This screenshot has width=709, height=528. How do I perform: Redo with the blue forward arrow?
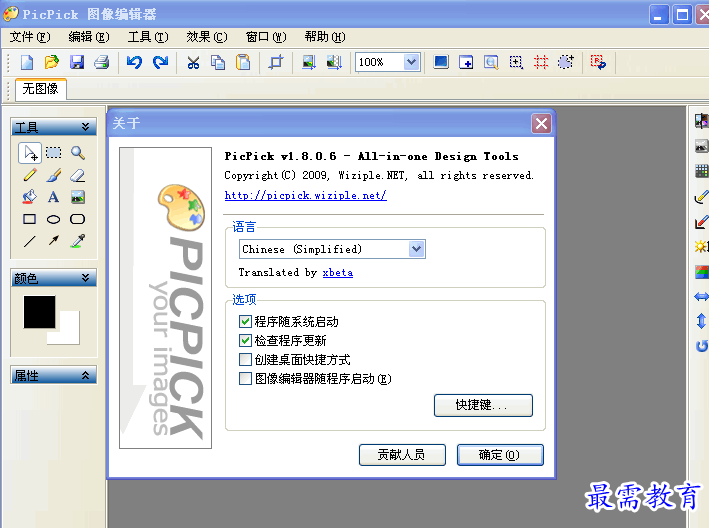pyautogui.click(x=160, y=62)
